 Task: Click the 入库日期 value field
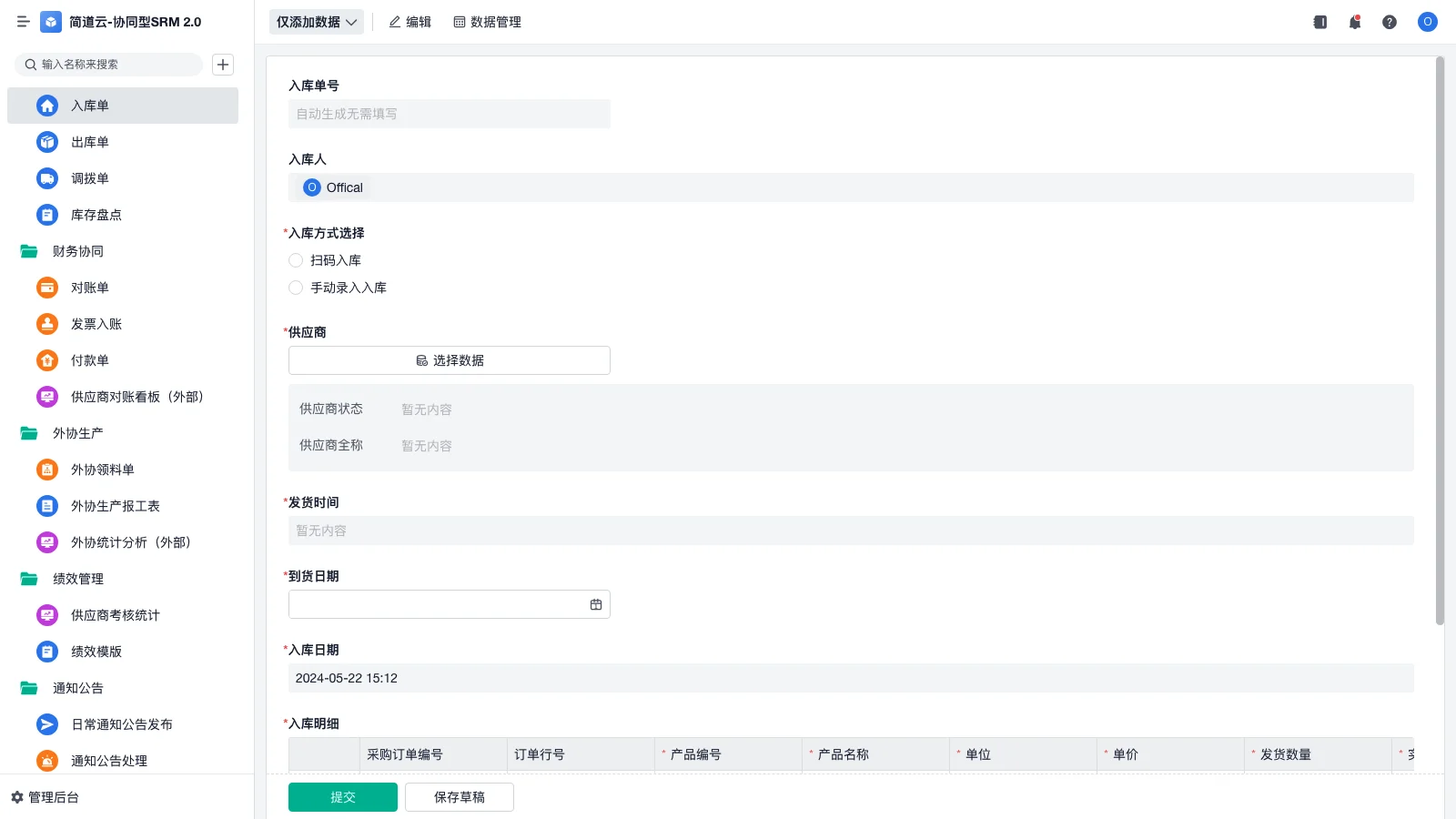pos(851,678)
